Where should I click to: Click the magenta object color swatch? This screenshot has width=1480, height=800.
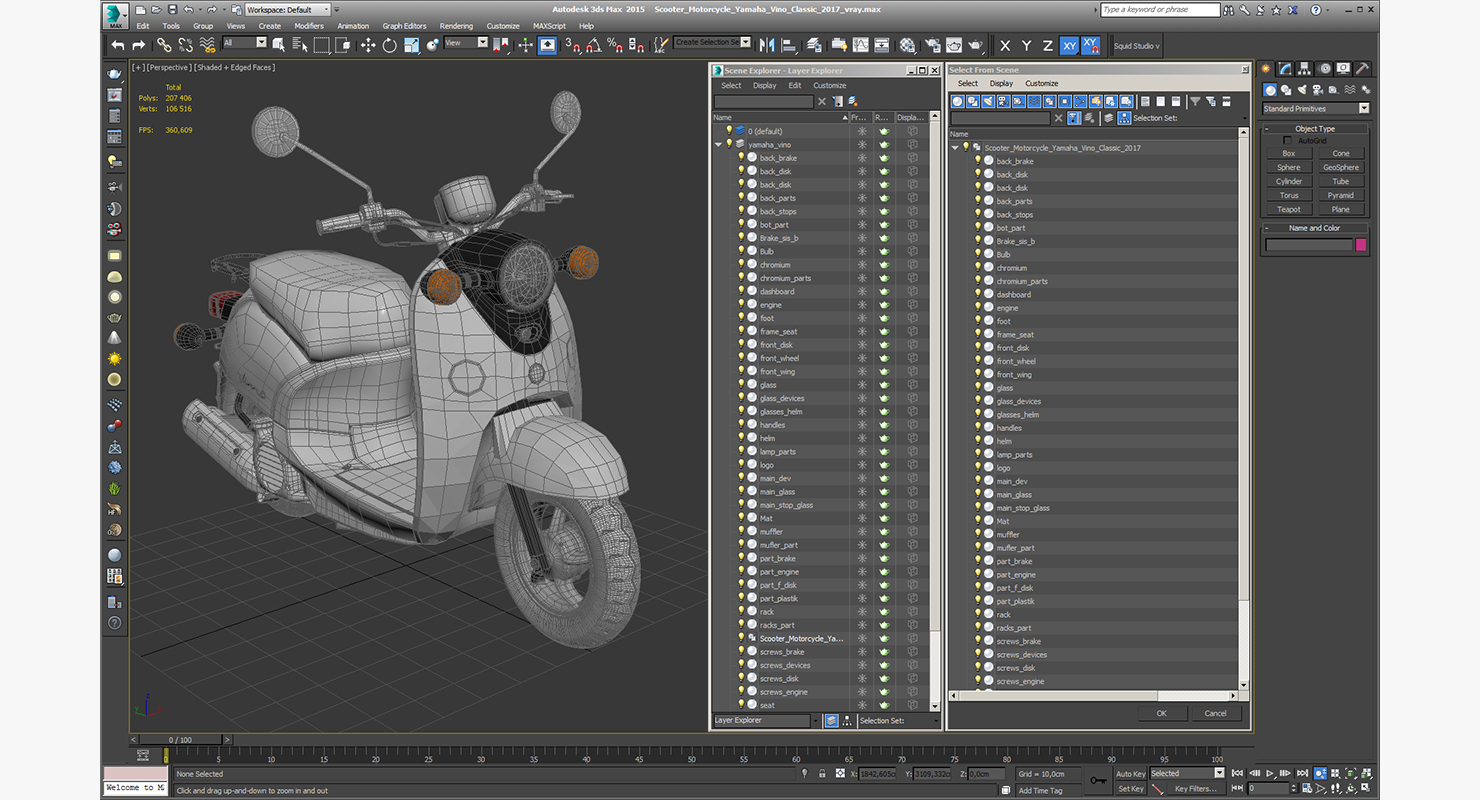pos(1361,245)
